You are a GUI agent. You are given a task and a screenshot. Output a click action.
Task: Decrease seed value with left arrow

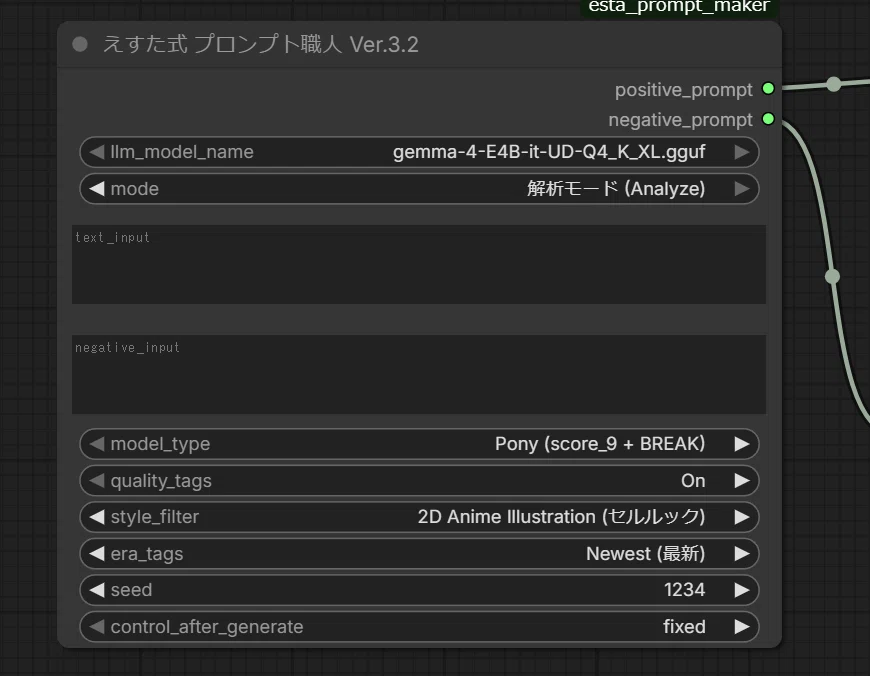[97, 590]
